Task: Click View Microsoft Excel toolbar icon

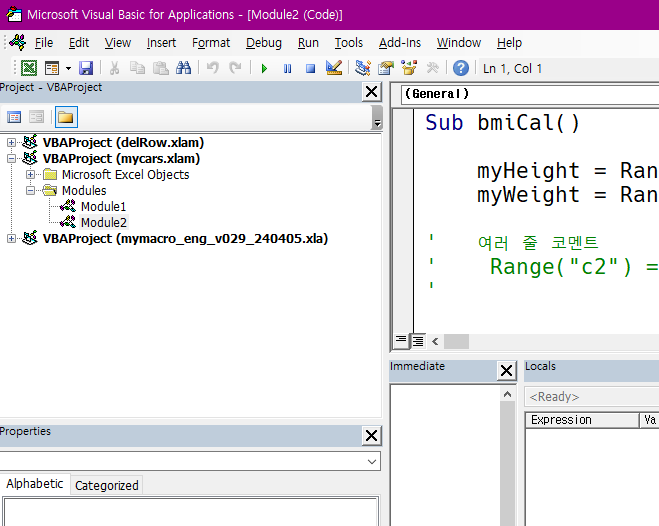Action: click(29, 68)
